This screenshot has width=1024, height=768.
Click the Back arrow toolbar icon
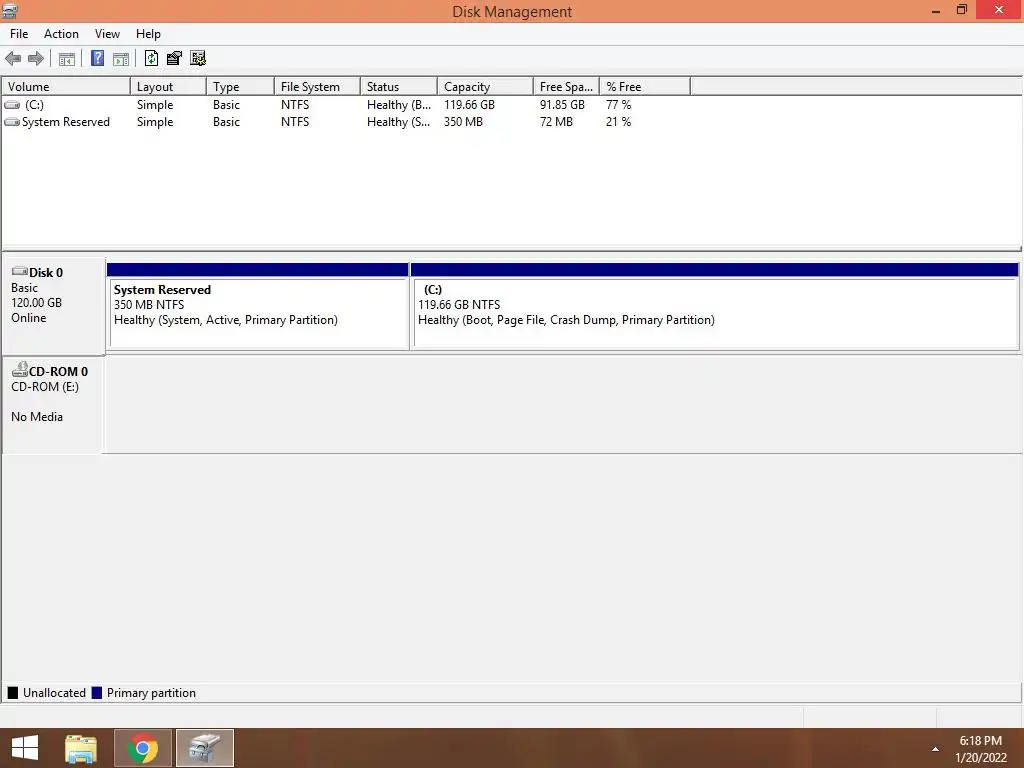pyautogui.click(x=12, y=59)
